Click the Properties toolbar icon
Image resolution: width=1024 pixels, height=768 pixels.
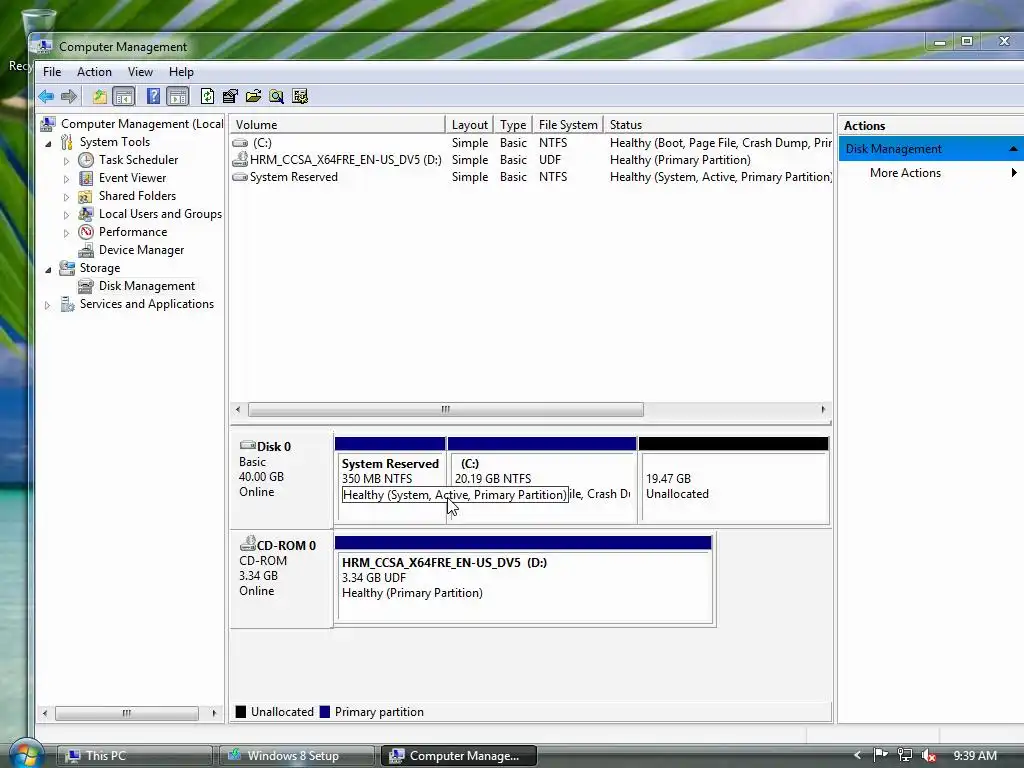tap(230, 97)
